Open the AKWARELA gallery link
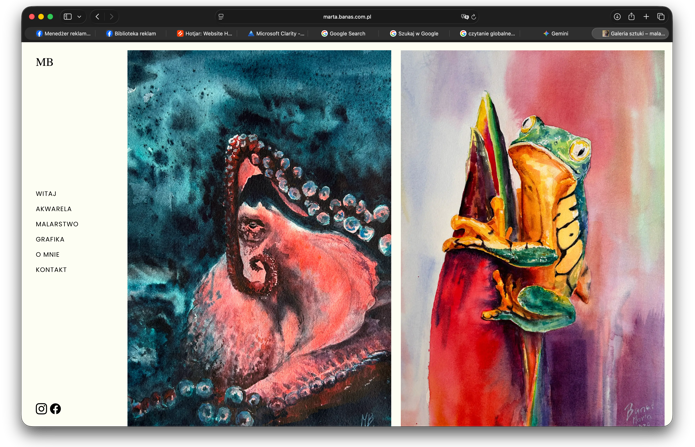 [53, 209]
